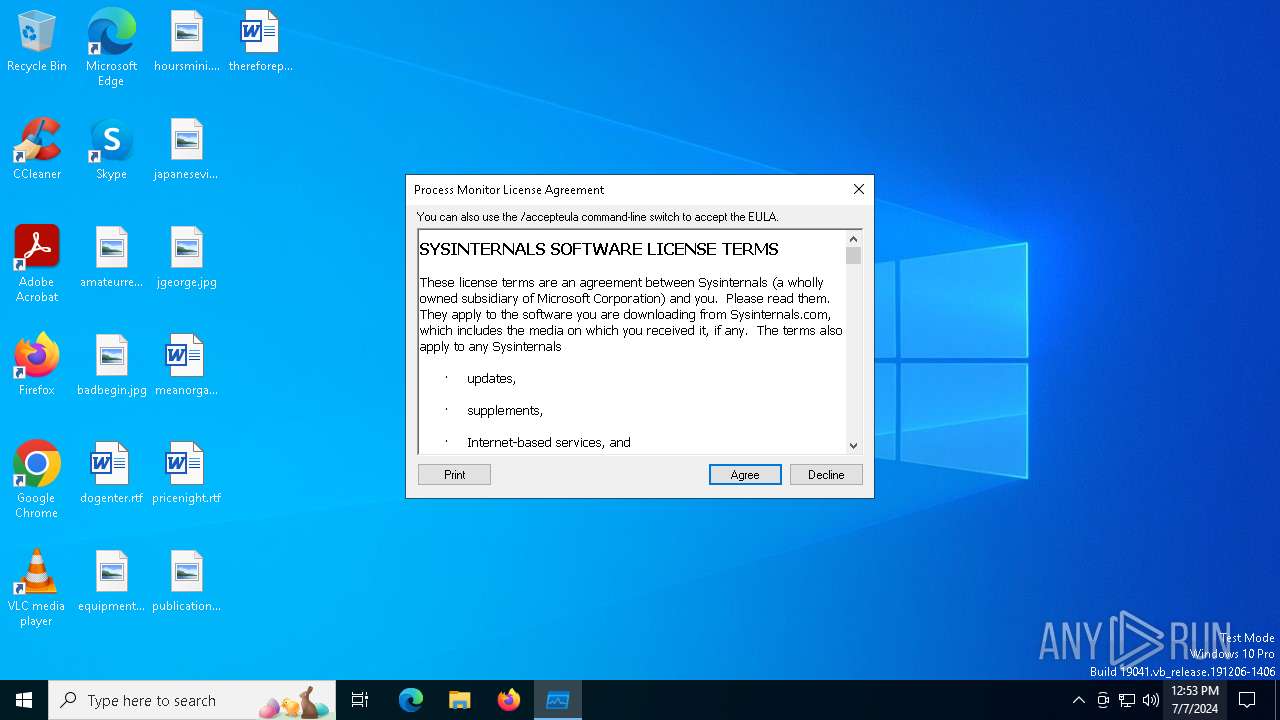Open the Windows Start menu
The height and width of the screenshot is (720, 1280).
point(24,700)
